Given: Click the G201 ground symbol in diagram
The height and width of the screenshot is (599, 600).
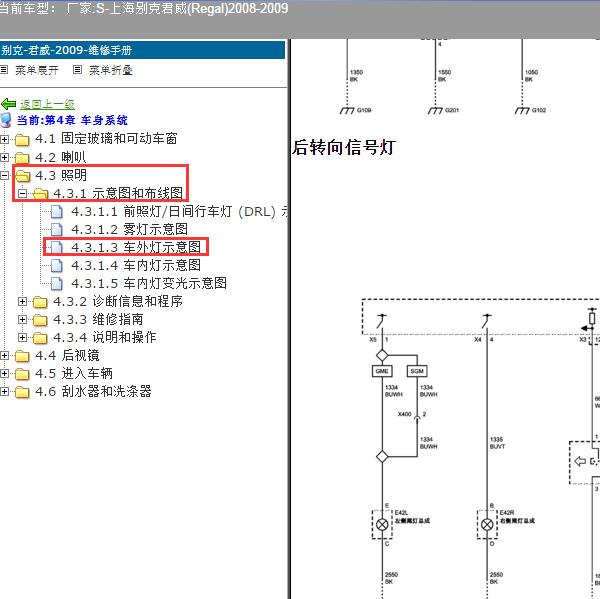Looking at the screenshot, I should point(435,110).
